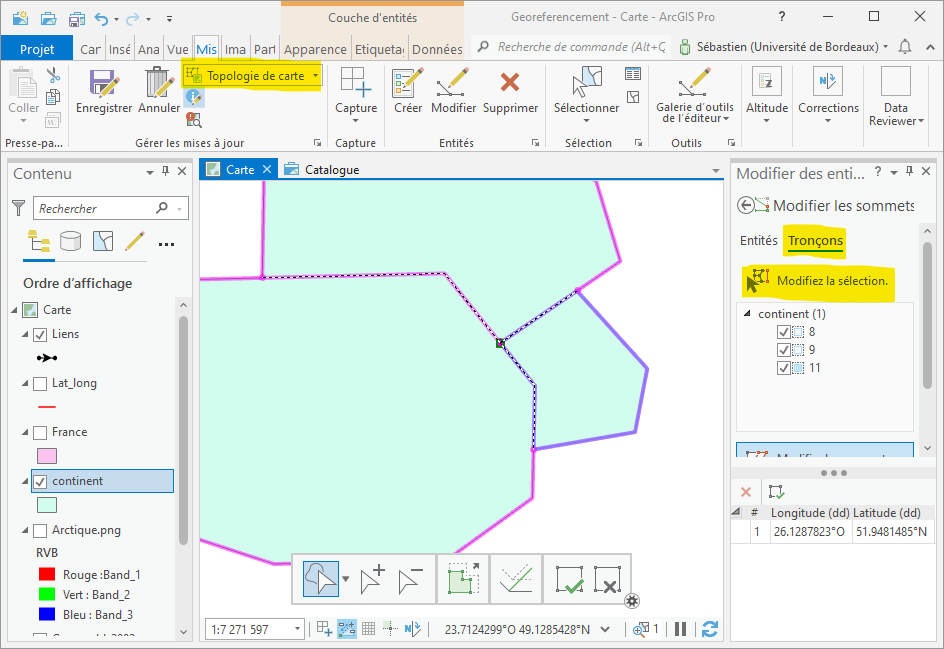Viewport: 944px width, 649px height.
Task: Open the Topologie de carte dropdown
Action: 316,76
